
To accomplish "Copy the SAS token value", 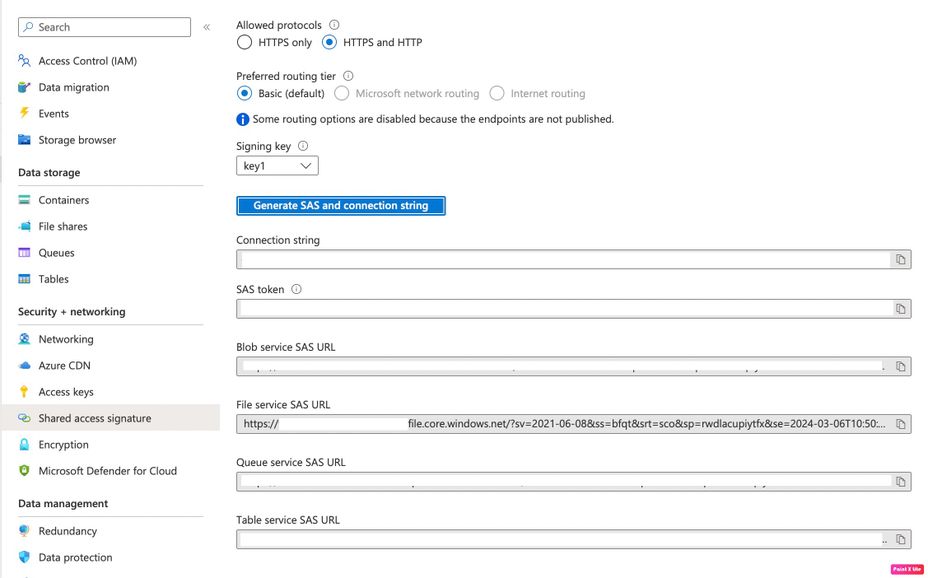I will (x=900, y=309).
